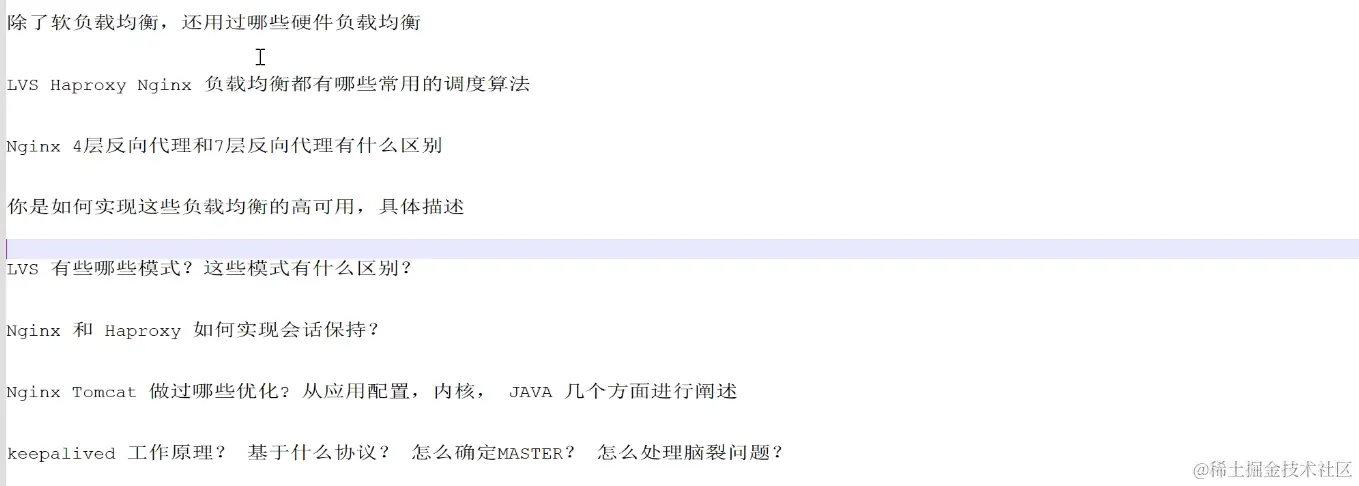Click the word JAVA
This screenshot has width=1359, height=486.
pyautogui.click(x=530, y=393)
